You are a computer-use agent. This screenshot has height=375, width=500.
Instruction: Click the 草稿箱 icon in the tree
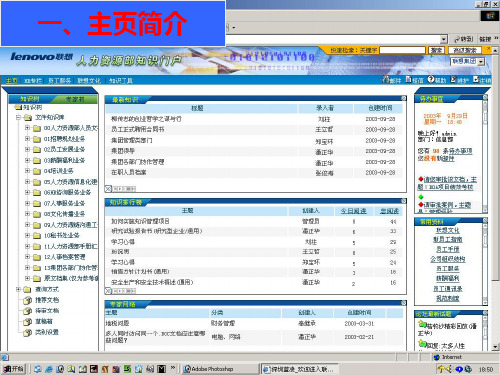(28, 322)
